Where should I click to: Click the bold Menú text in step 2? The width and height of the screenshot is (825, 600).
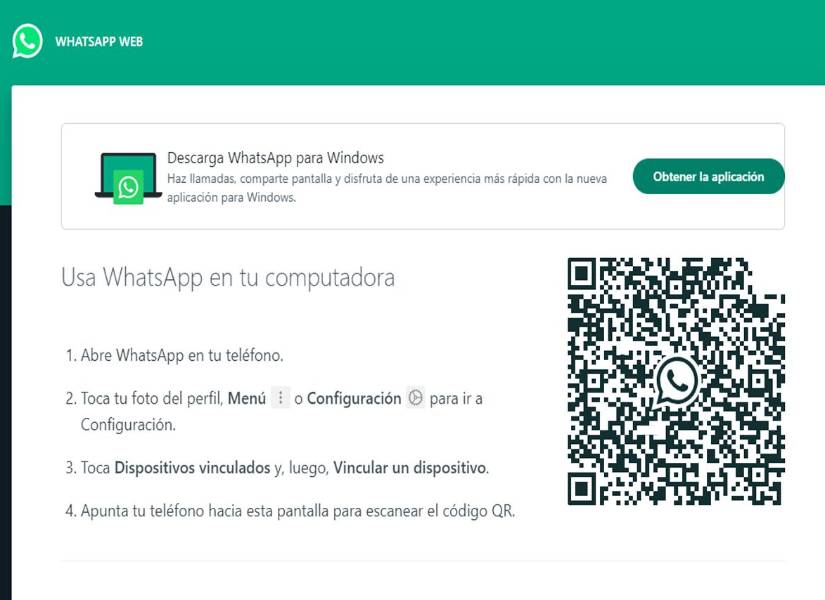tap(247, 398)
